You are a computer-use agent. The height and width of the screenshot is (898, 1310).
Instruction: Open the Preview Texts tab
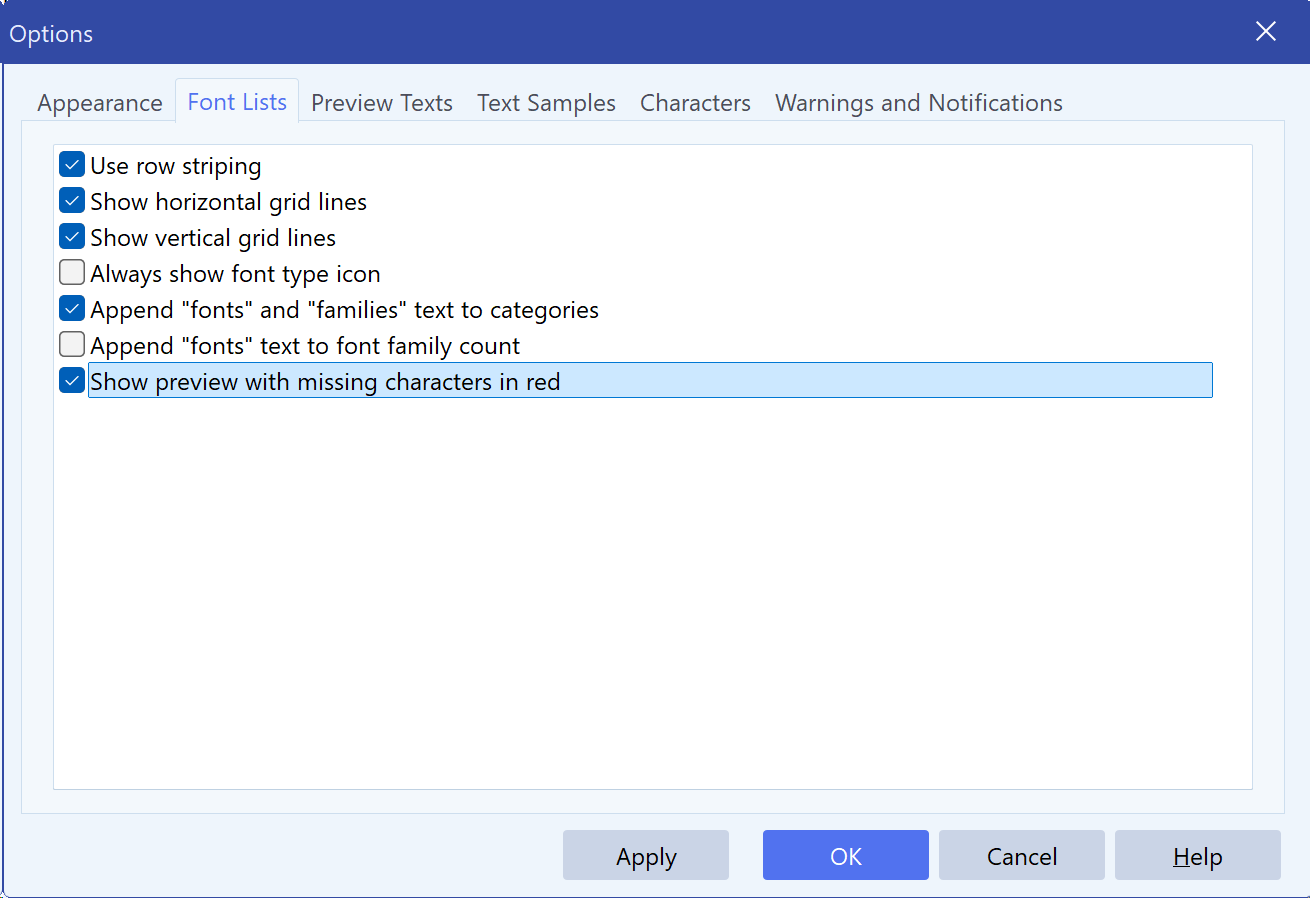382,103
